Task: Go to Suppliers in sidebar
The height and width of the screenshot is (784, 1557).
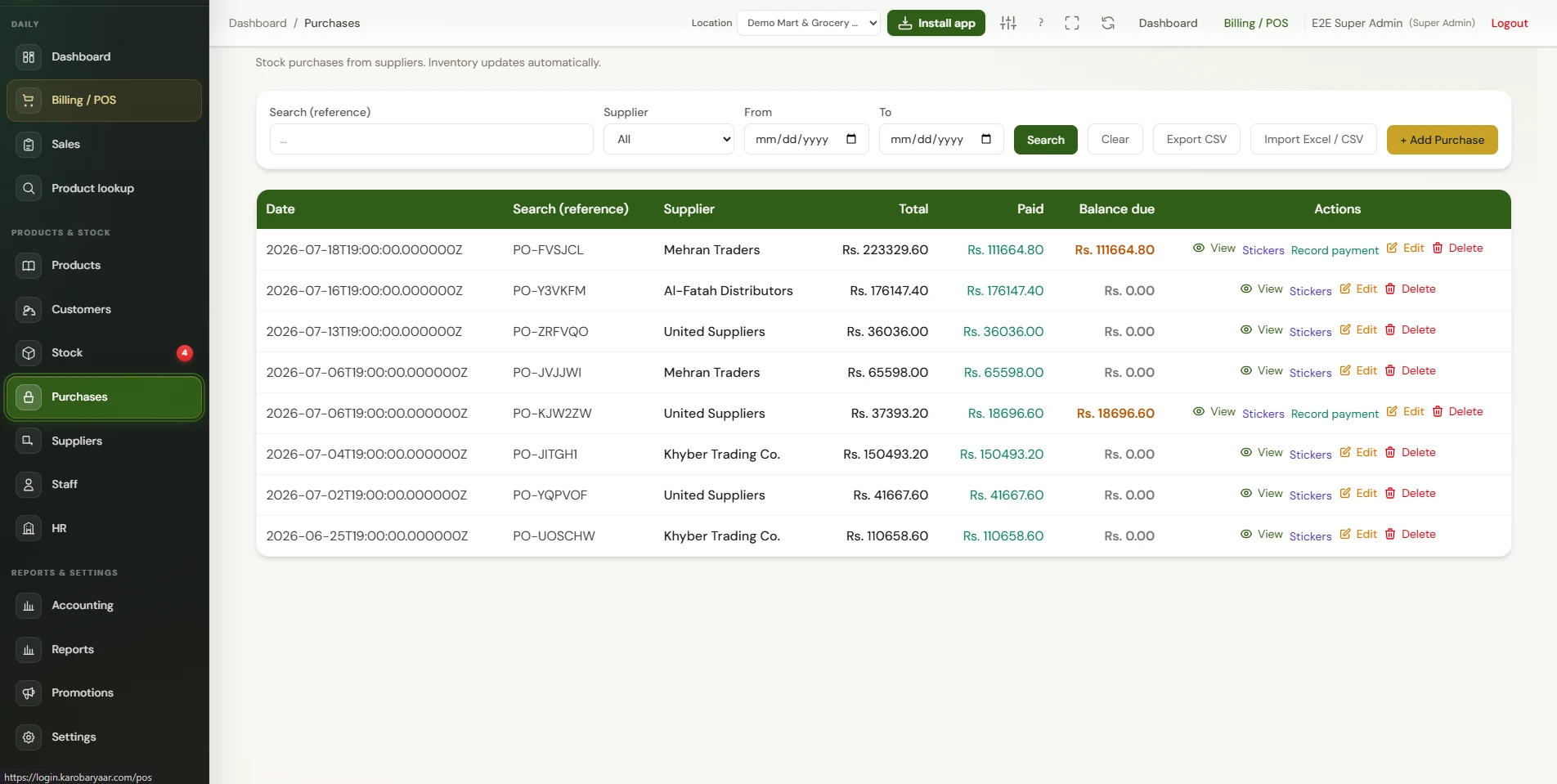Action: [x=104, y=441]
